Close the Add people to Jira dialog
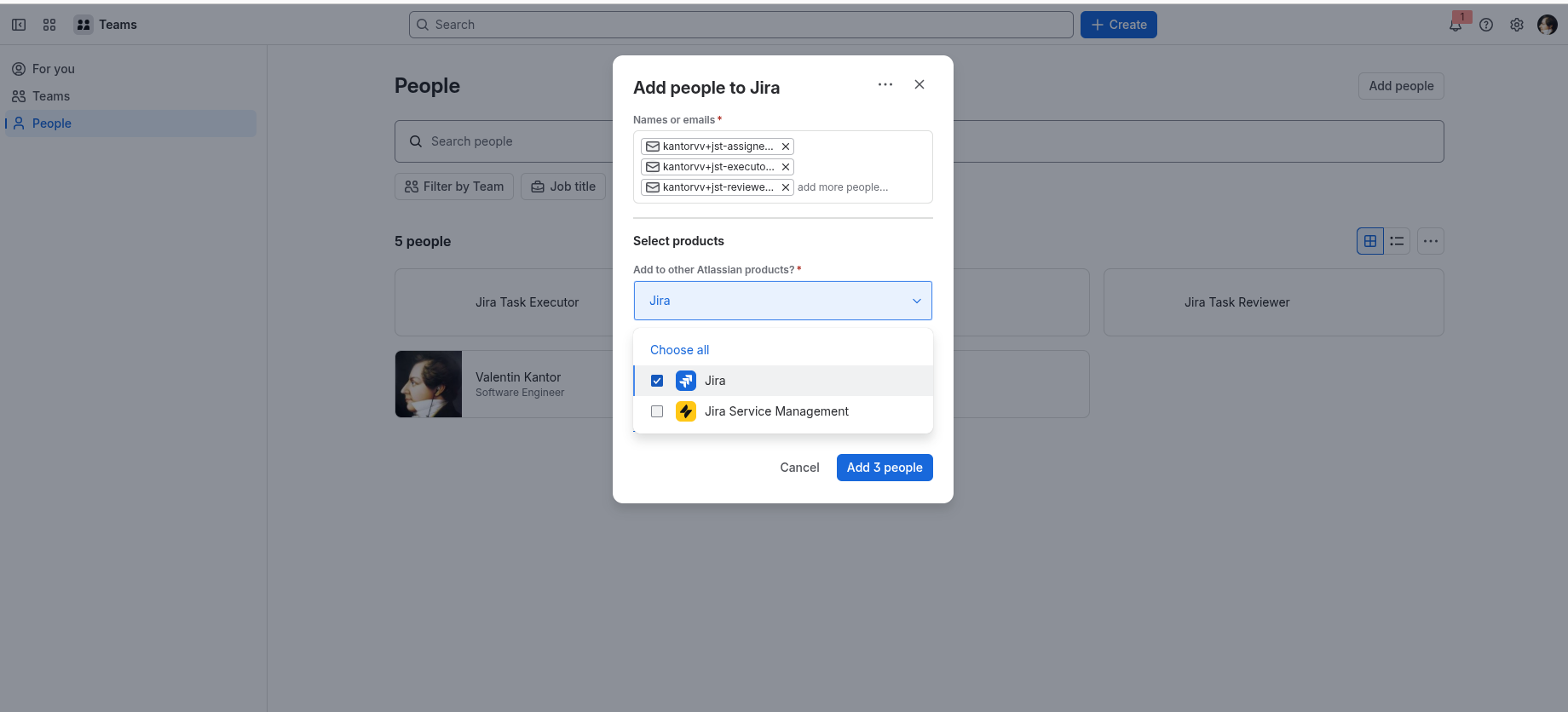 tap(919, 84)
